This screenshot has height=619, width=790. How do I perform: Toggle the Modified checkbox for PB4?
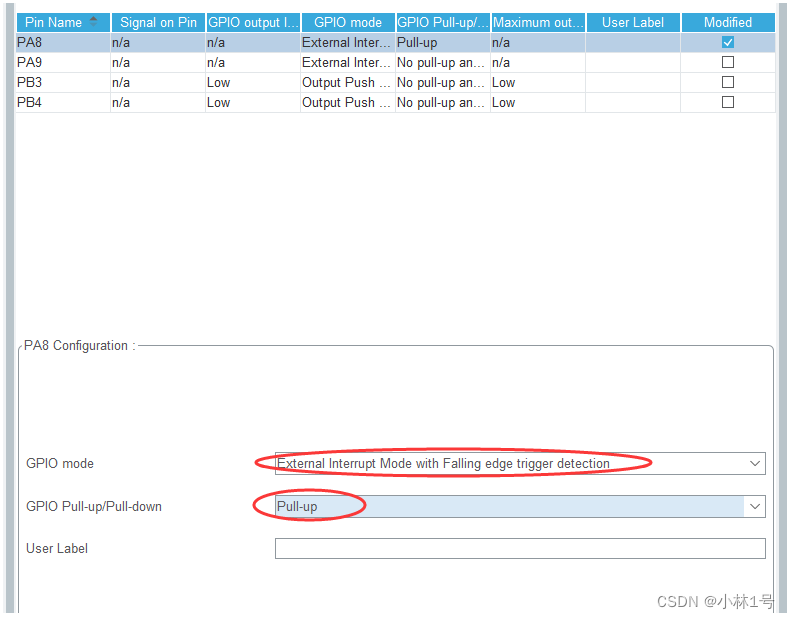coord(728,102)
